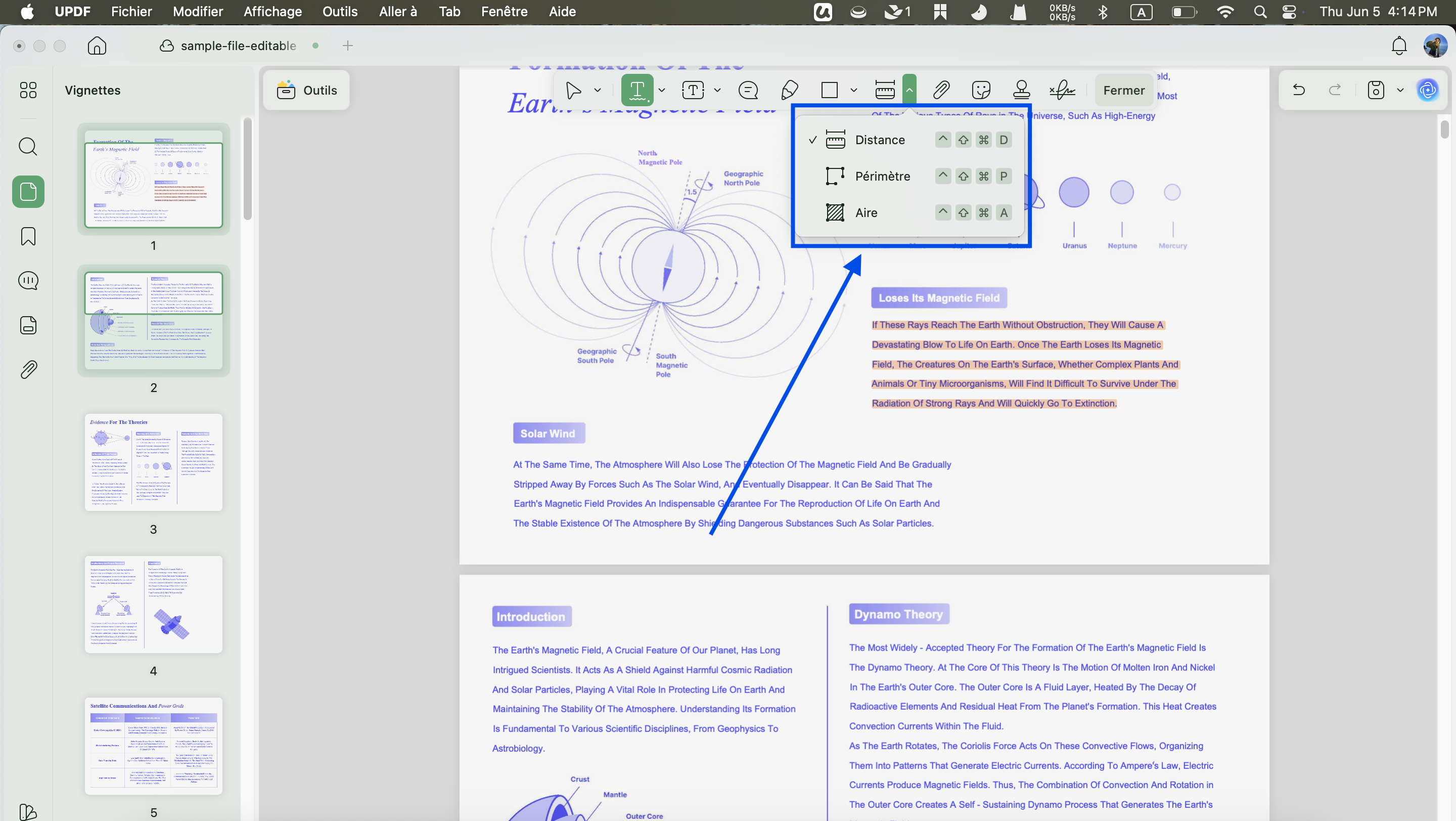
Task: Click the undo arrow icon
Action: [1299, 90]
